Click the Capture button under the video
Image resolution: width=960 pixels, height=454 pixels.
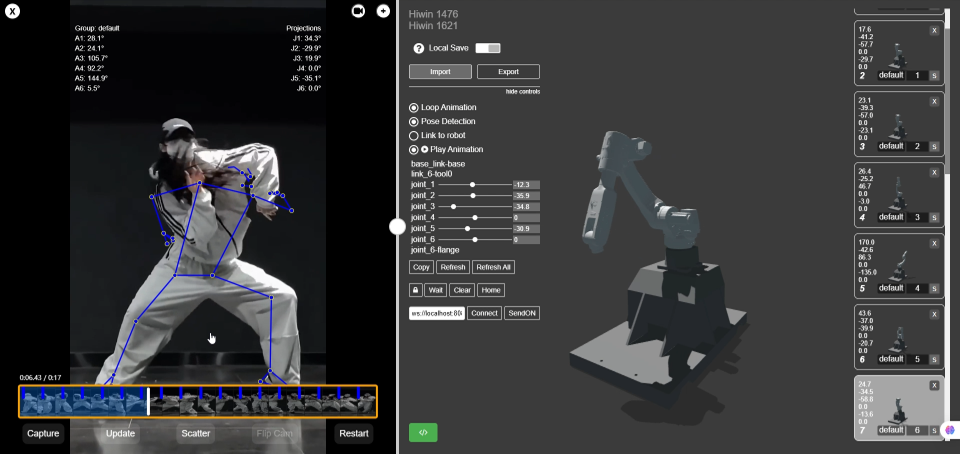tap(43, 433)
